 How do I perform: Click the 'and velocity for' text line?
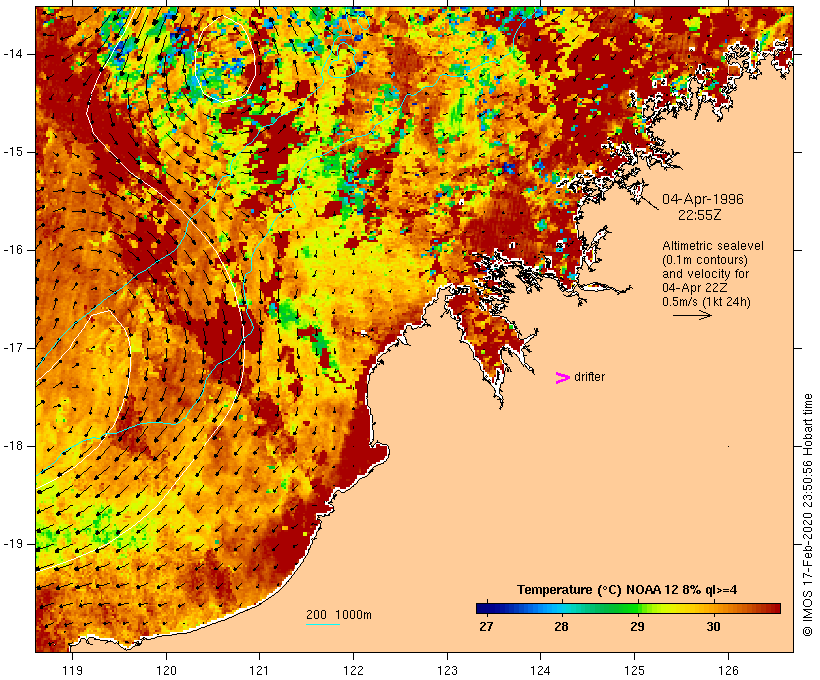tap(705, 274)
